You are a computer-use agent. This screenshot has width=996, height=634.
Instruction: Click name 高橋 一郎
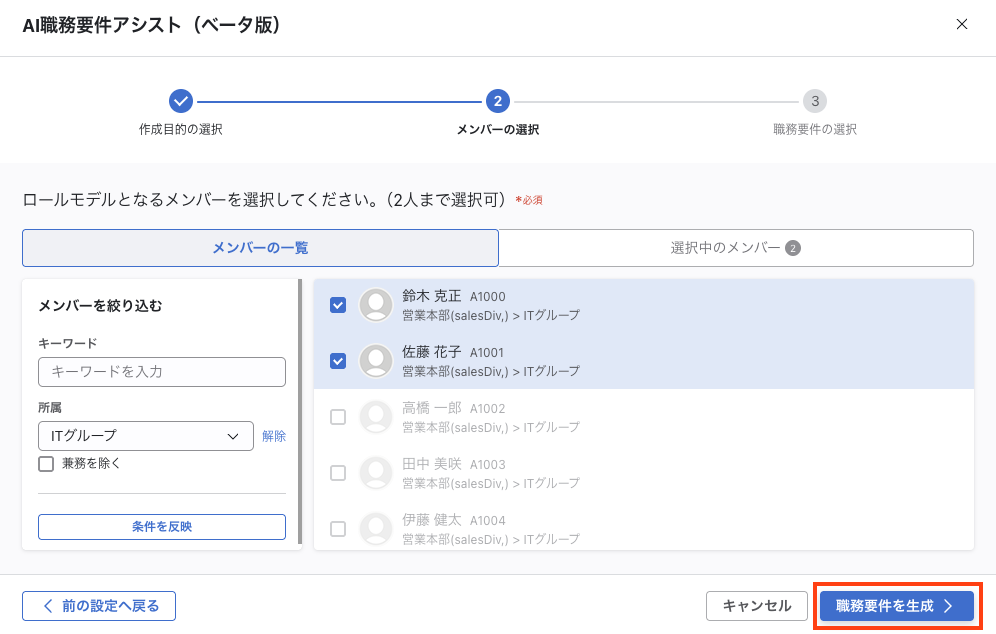pyautogui.click(x=432, y=408)
